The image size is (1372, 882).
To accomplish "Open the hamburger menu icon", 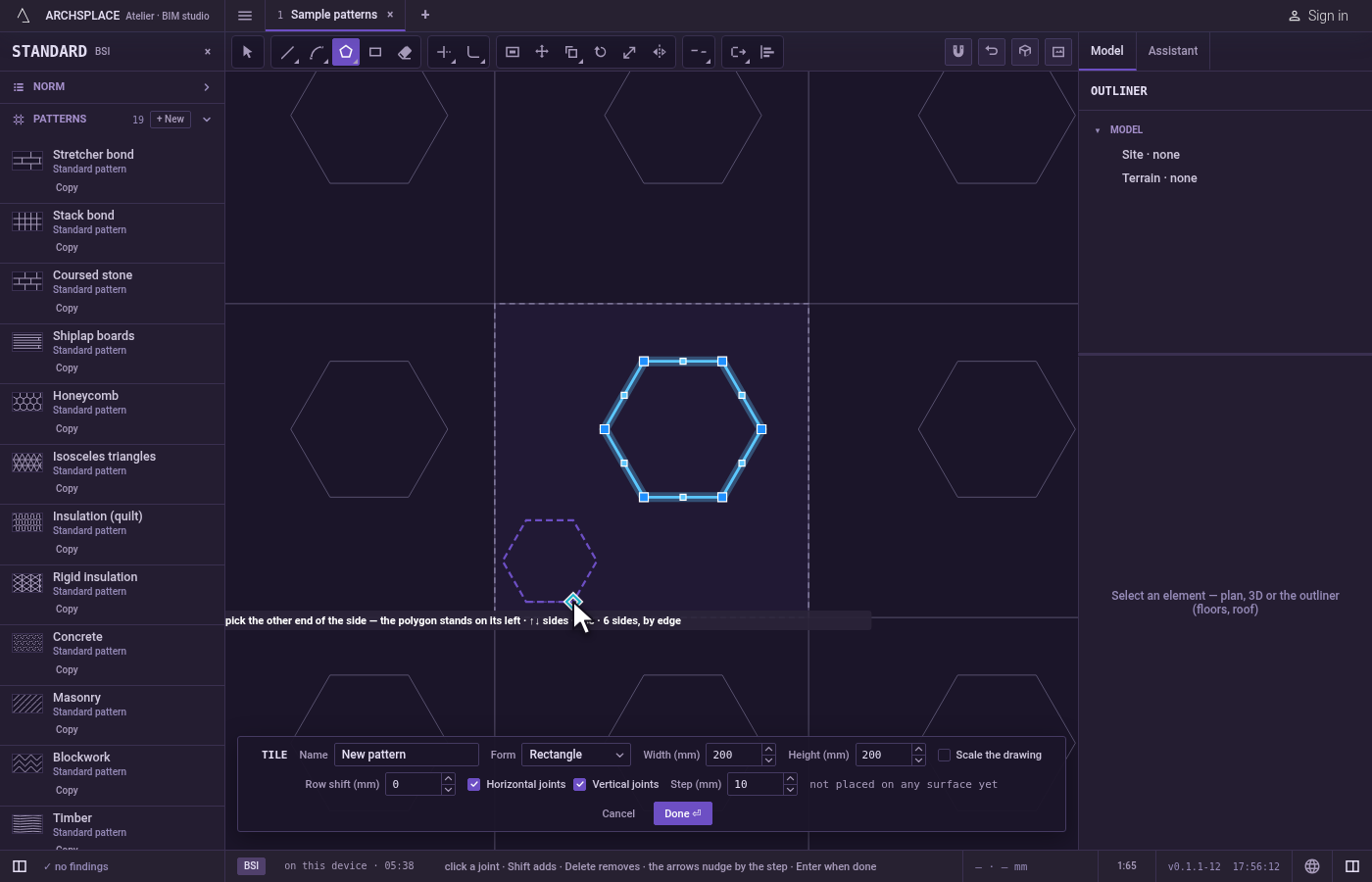I will [245, 16].
